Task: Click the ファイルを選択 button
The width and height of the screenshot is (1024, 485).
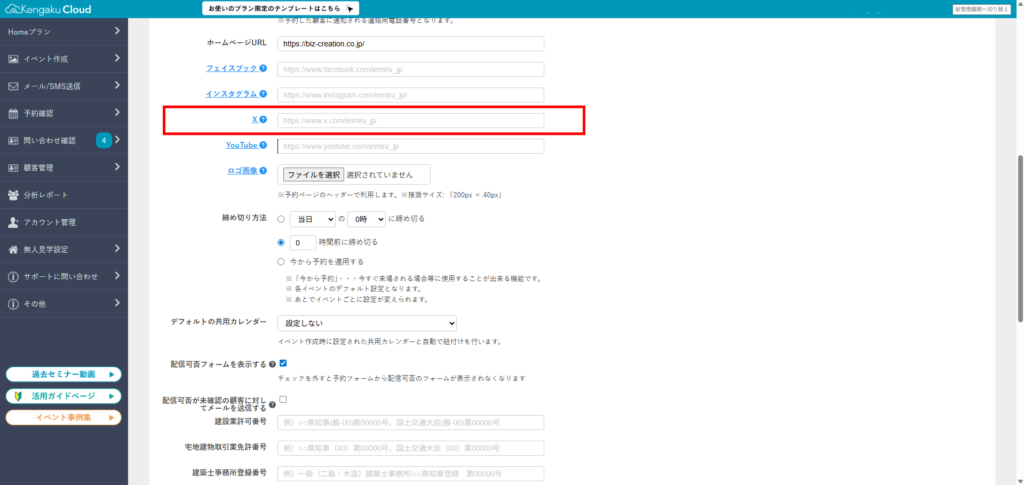Action: [313, 175]
